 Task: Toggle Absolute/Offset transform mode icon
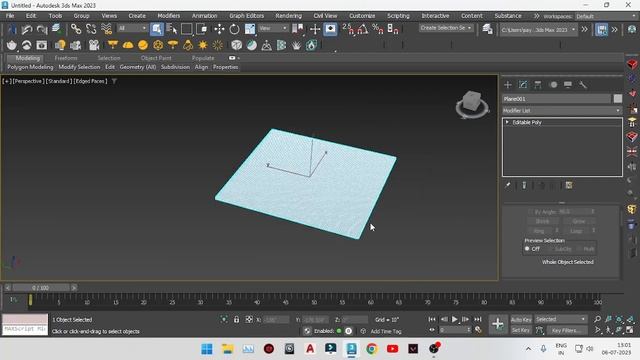pyautogui.click(x=249, y=320)
